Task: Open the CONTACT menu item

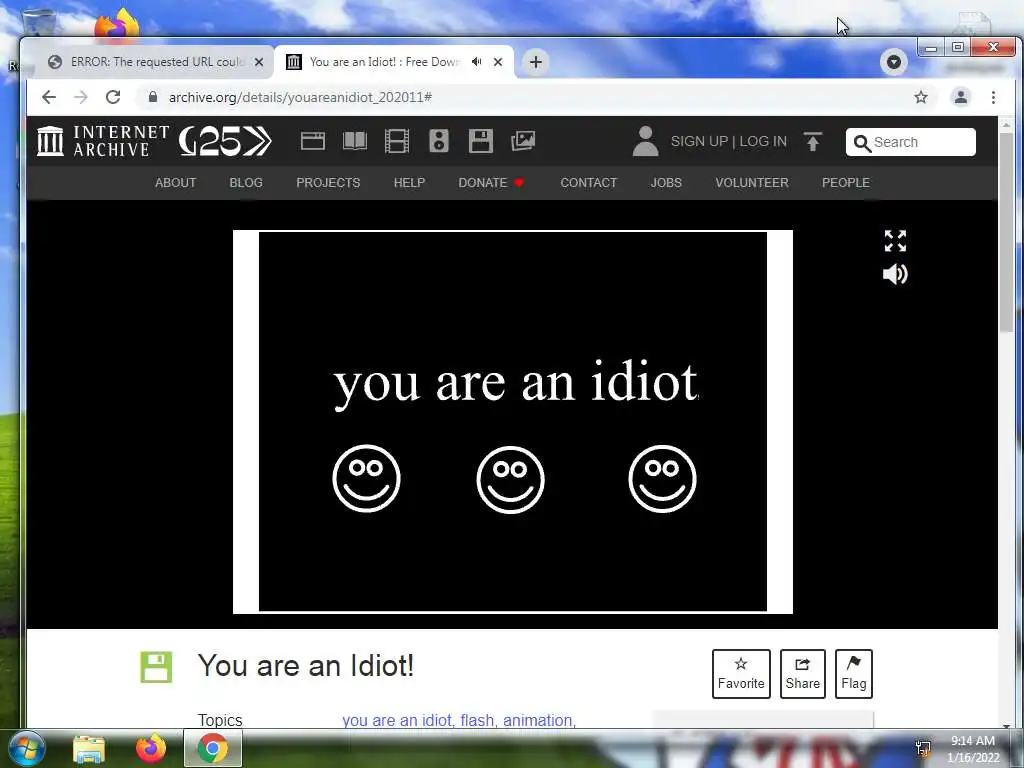Action: pos(588,183)
